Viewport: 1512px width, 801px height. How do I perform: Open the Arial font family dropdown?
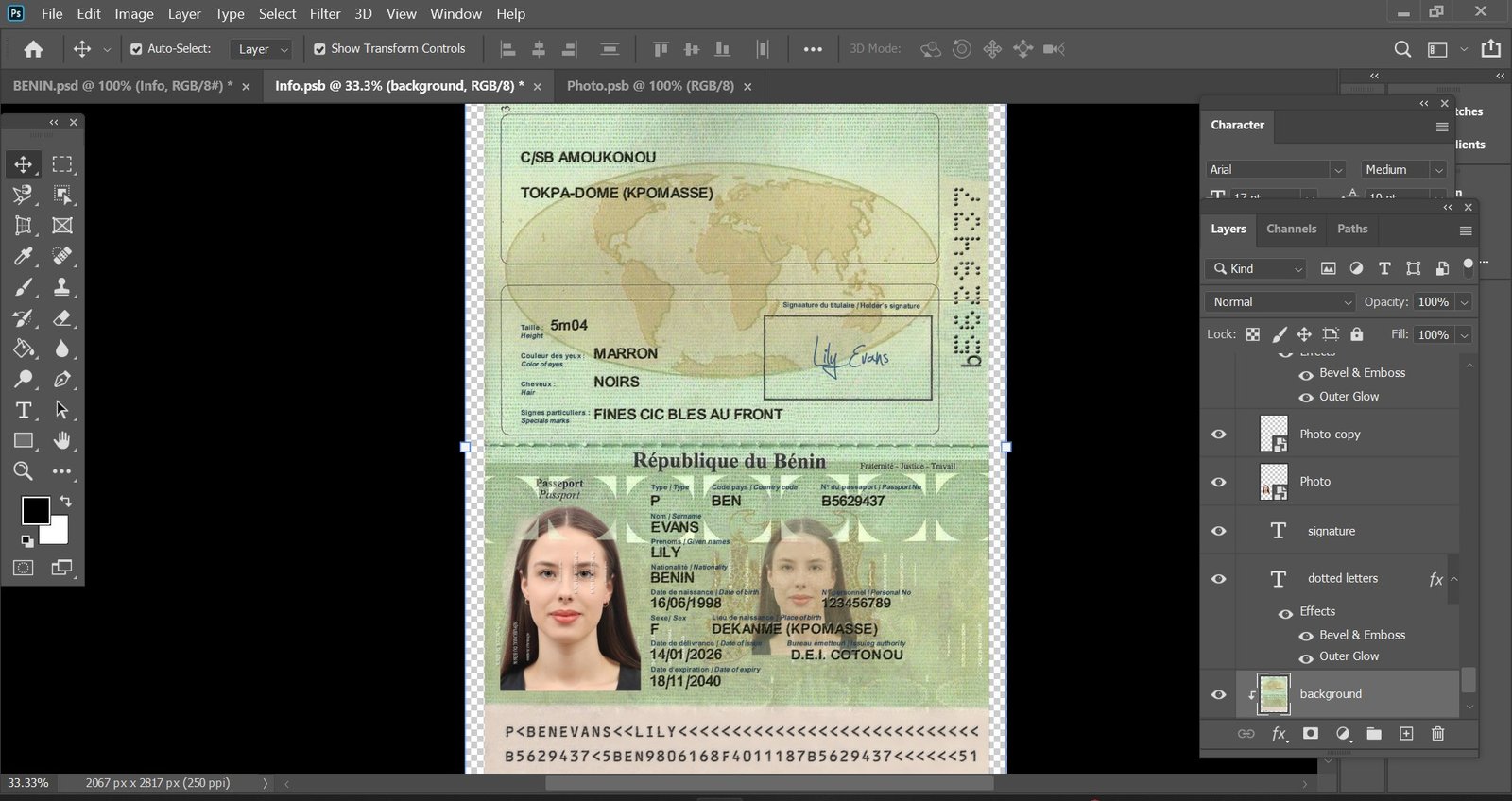click(x=1276, y=170)
